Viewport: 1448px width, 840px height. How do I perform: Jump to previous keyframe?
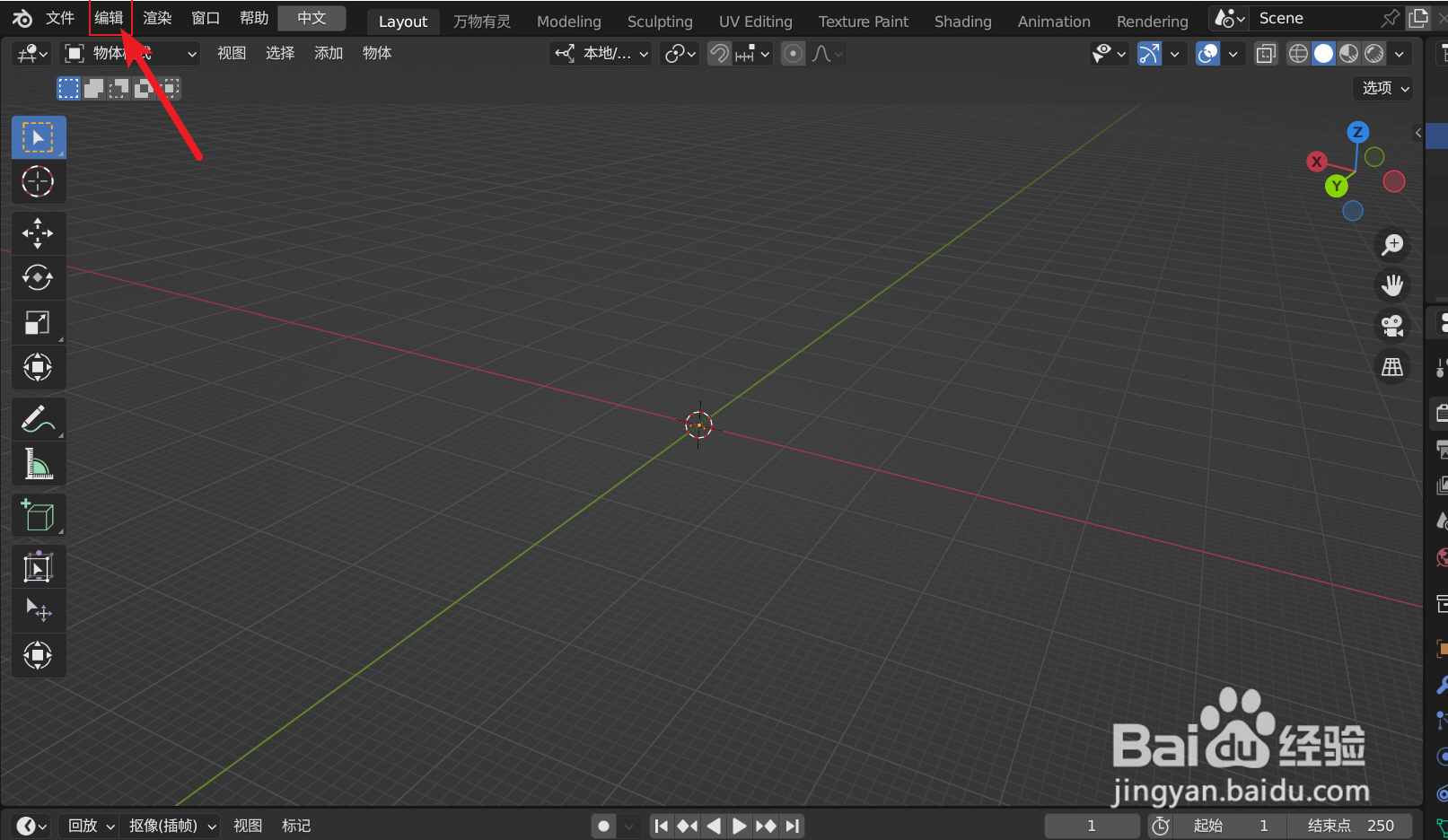[x=688, y=826]
